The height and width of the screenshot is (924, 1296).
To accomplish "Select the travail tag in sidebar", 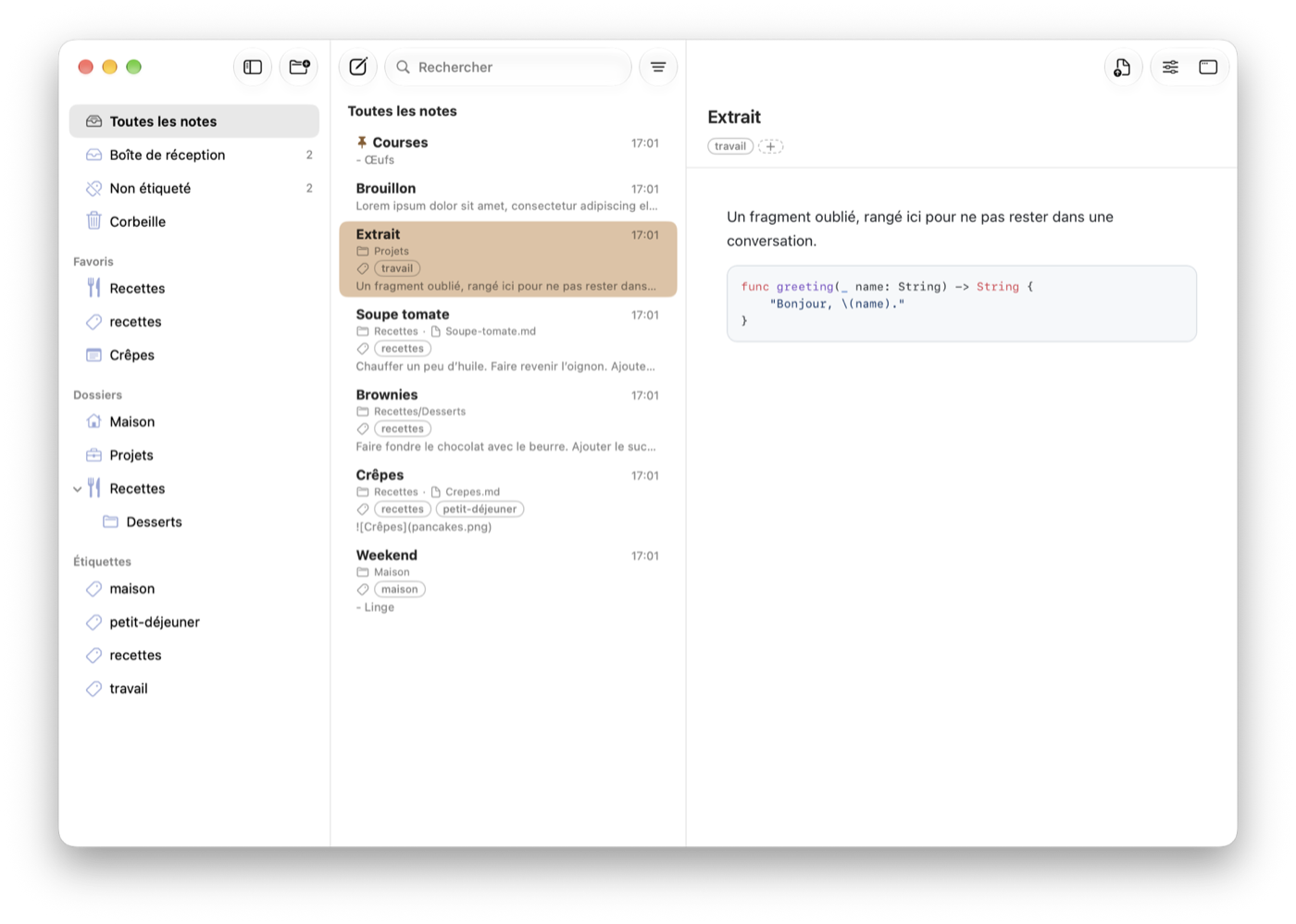I will click(194, 688).
